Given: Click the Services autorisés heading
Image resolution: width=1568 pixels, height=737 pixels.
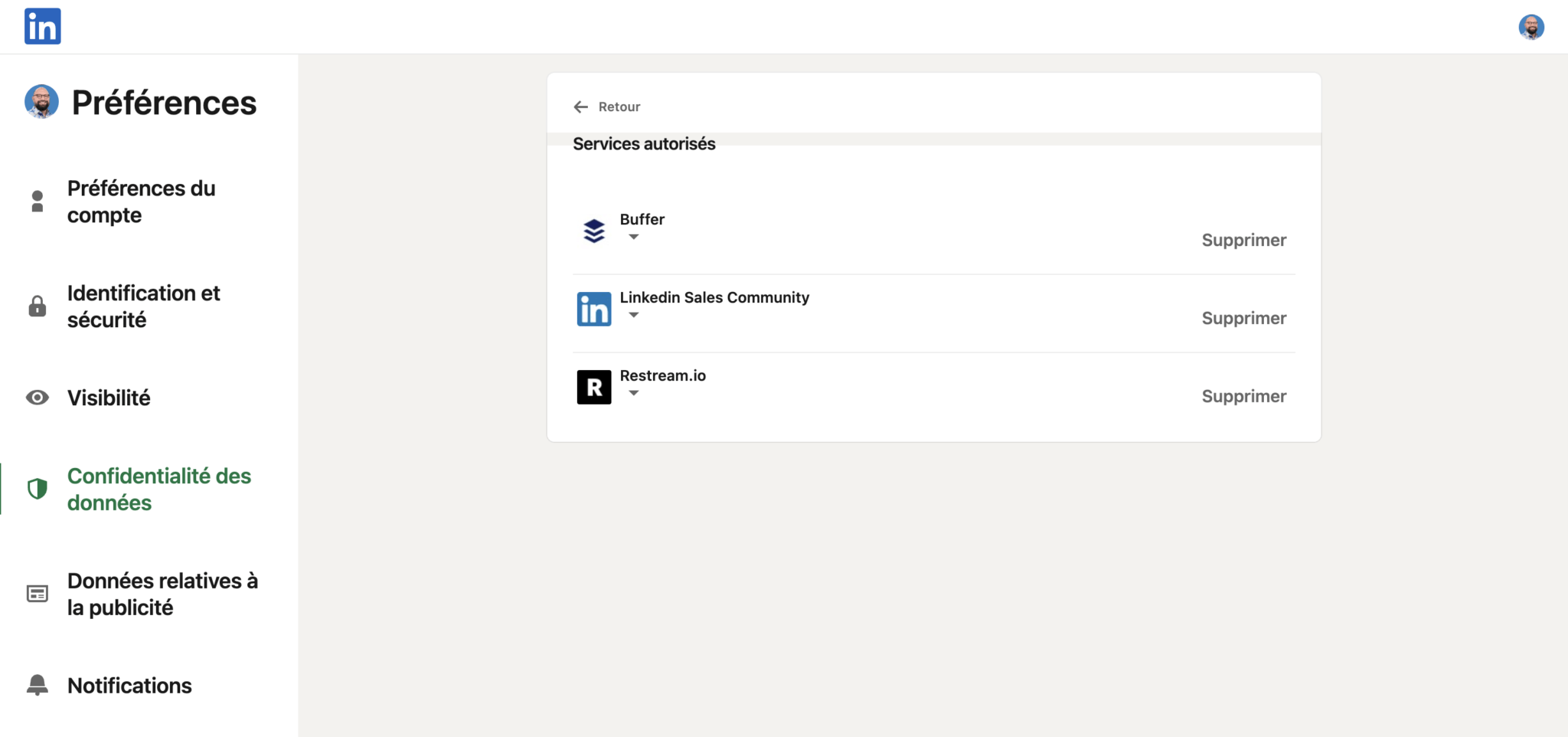Looking at the screenshot, I should [x=644, y=144].
